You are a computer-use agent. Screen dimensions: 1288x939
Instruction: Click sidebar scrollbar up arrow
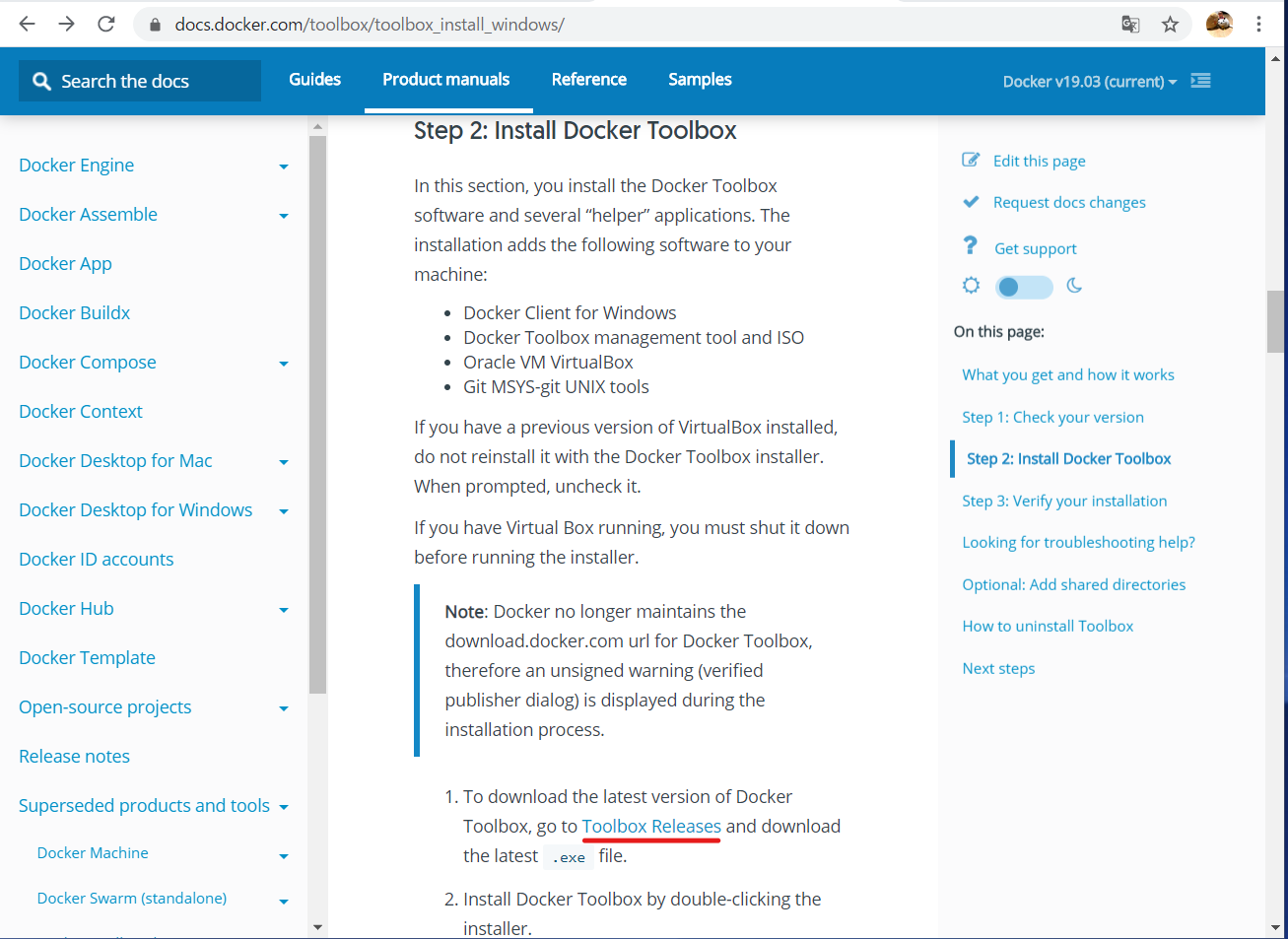[x=317, y=126]
